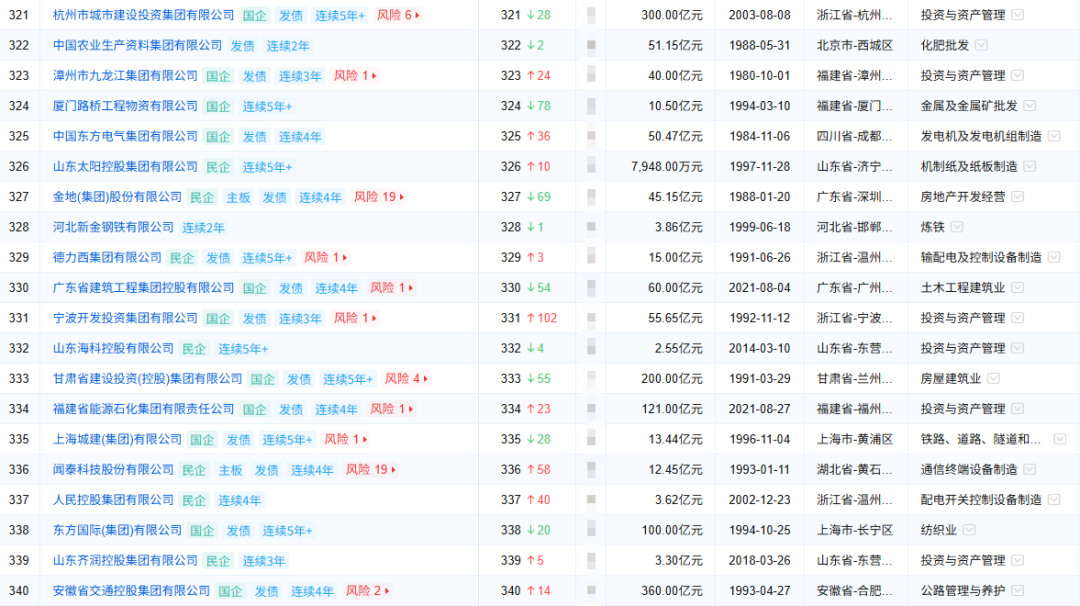The height and width of the screenshot is (606, 1080).
Task: Click 连续2年 tag on 河北新金钢铁 row
Action: coord(203,228)
